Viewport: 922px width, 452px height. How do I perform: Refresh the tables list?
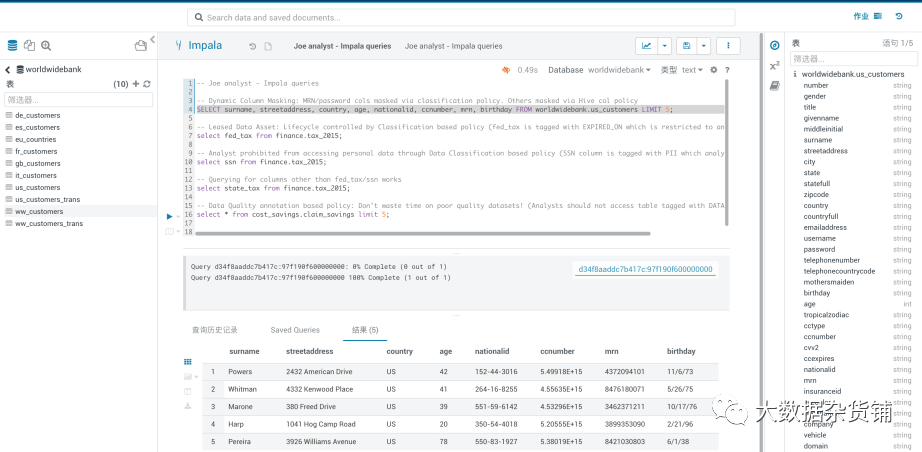(147, 84)
